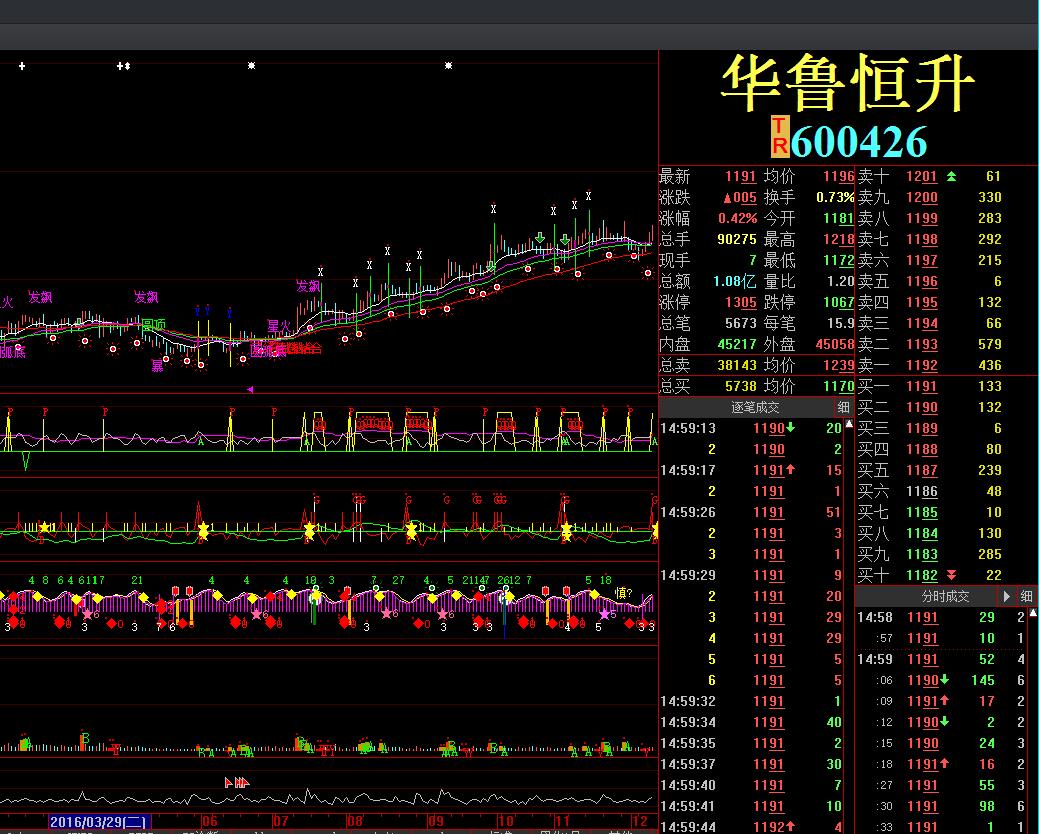Click the 每笔 value 15.9
This screenshot has height=834, width=1039.
click(x=840, y=323)
